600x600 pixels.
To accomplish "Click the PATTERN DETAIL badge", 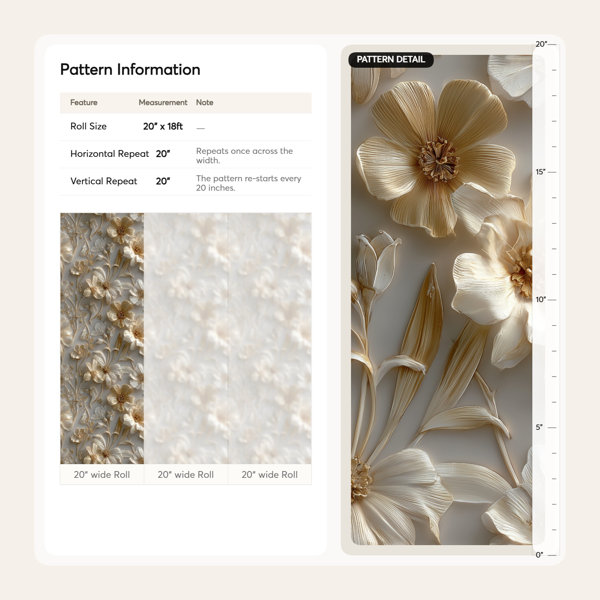I will point(391,60).
